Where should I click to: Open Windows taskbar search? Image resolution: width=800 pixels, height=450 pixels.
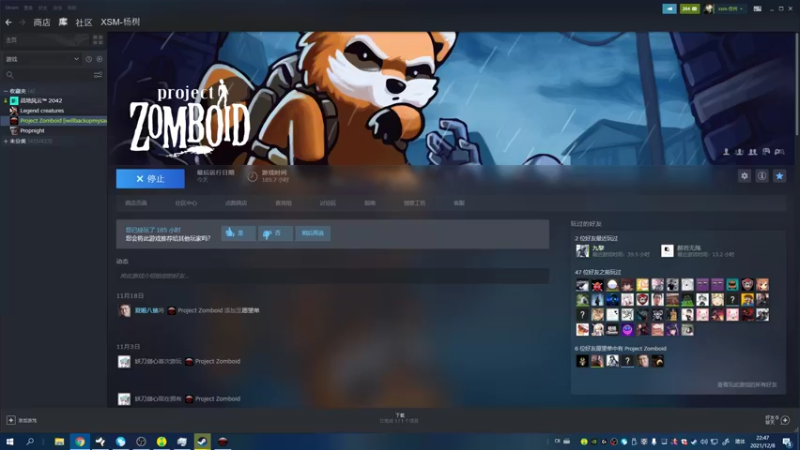pyautogui.click(x=30, y=441)
